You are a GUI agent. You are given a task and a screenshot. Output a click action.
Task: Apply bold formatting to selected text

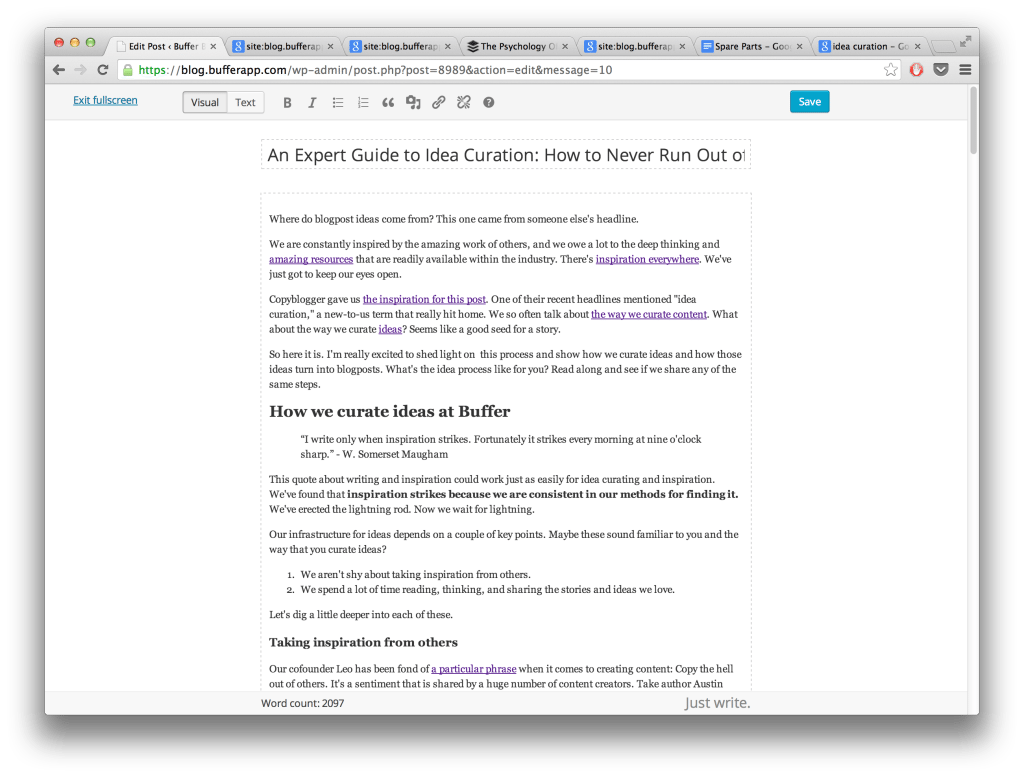287,101
